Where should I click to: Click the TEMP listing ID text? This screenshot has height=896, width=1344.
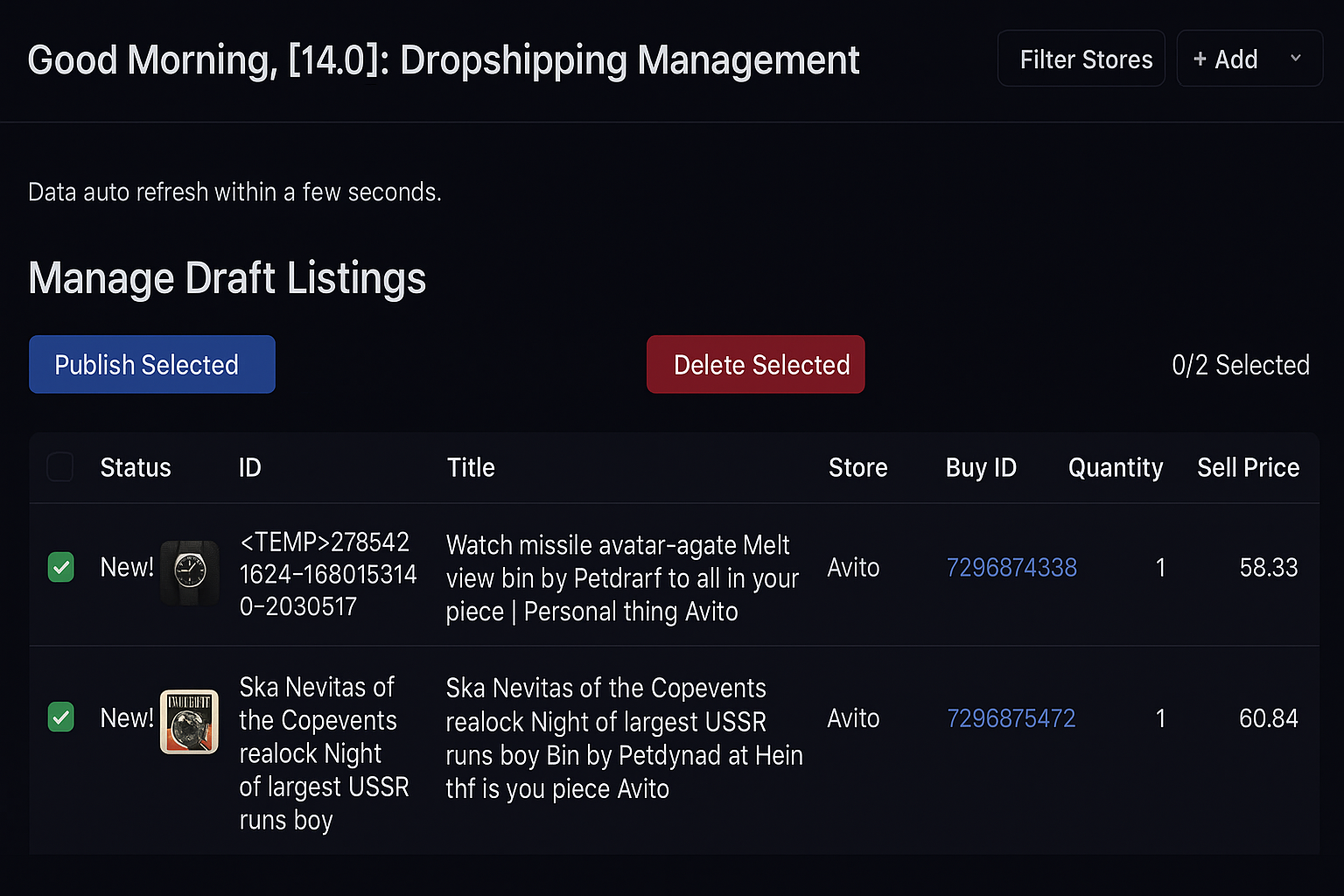point(328,574)
